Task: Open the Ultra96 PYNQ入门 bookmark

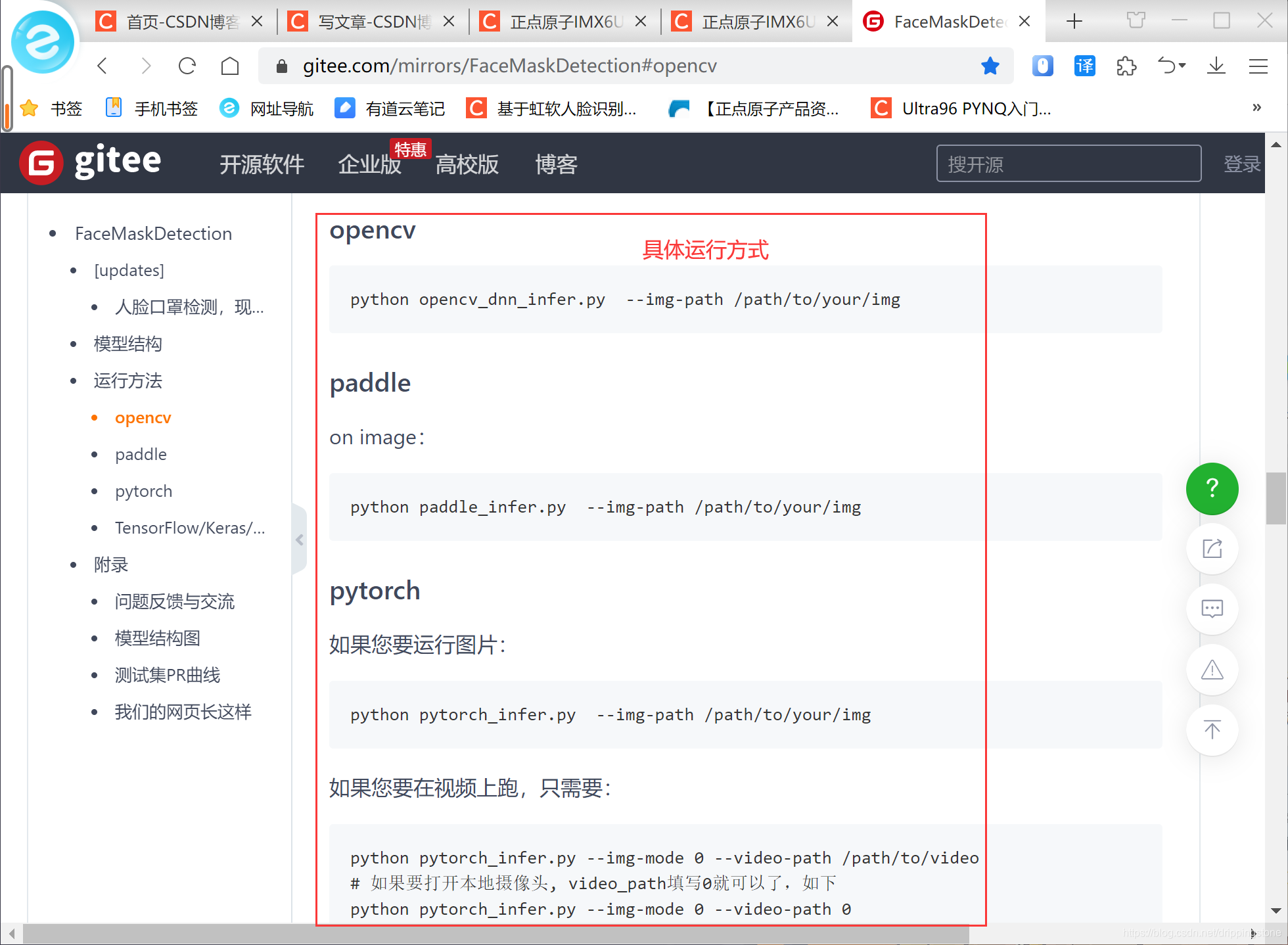Action: pyautogui.click(x=961, y=108)
